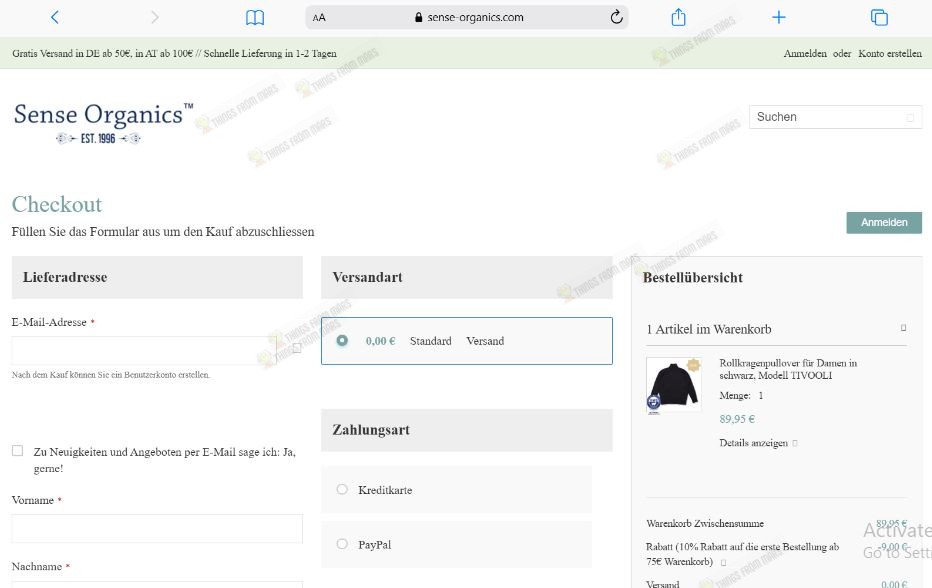Viewport: 932px width, 588px height.
Task: Open the Konto erstellen link
Action: pos(890,54)
